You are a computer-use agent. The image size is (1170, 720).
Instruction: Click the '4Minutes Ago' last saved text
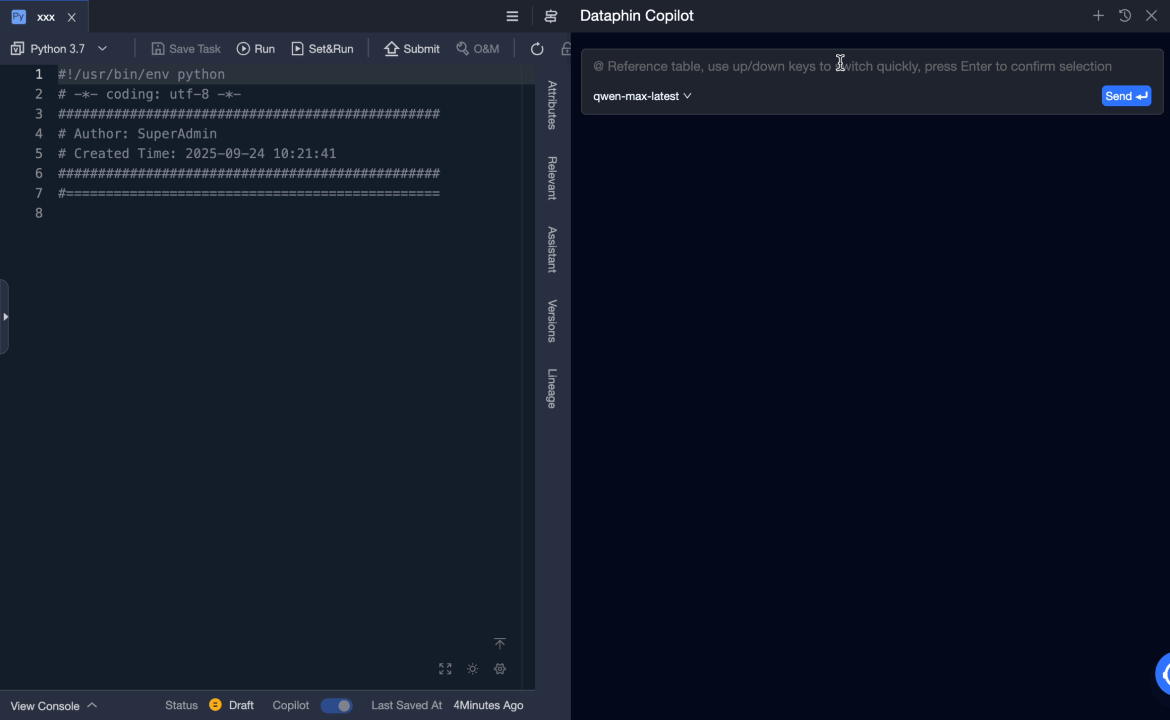pos(488,705)
